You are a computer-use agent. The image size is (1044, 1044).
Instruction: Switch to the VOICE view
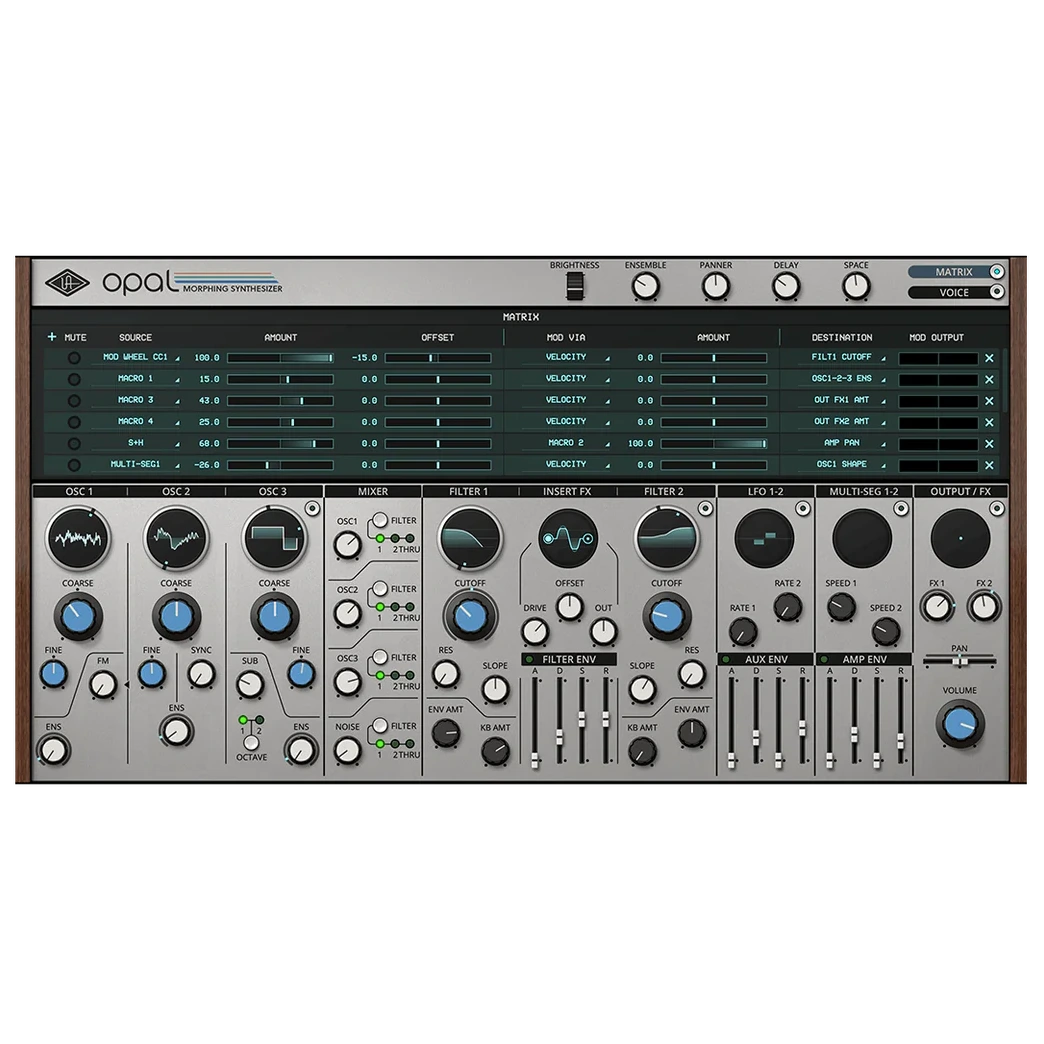[x=956, y=292]
